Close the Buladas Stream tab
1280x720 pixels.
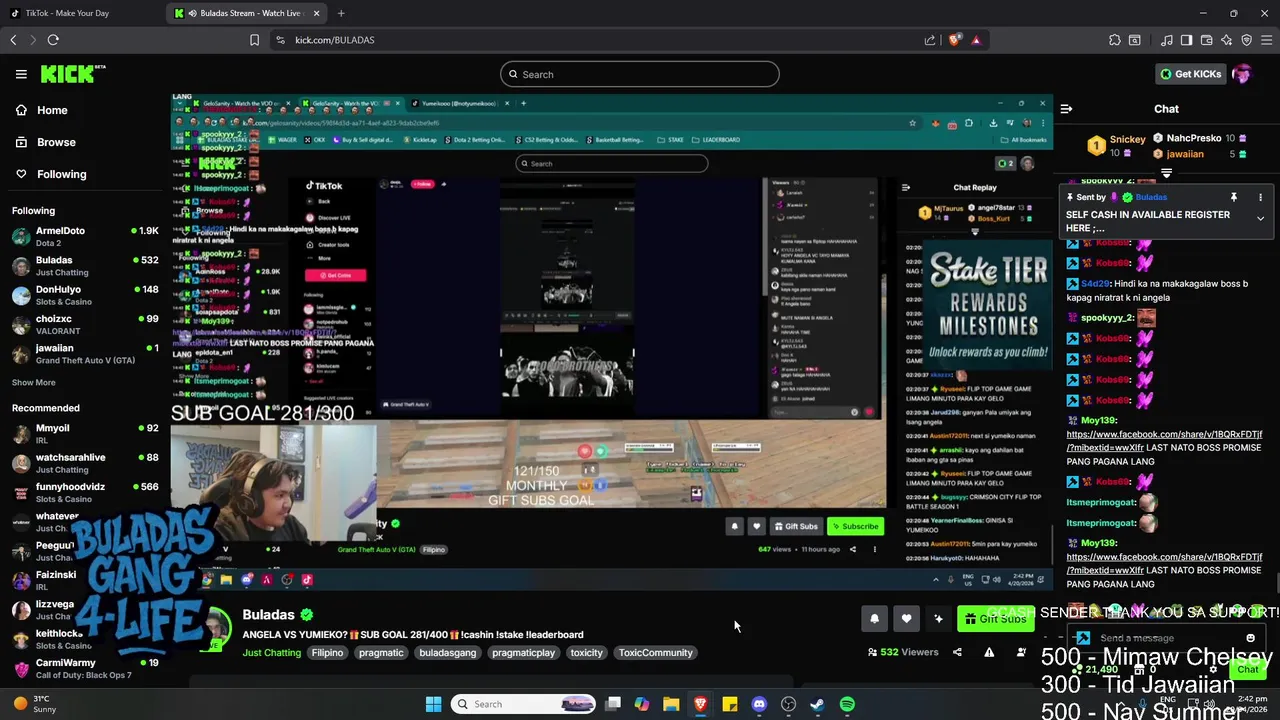317,13
